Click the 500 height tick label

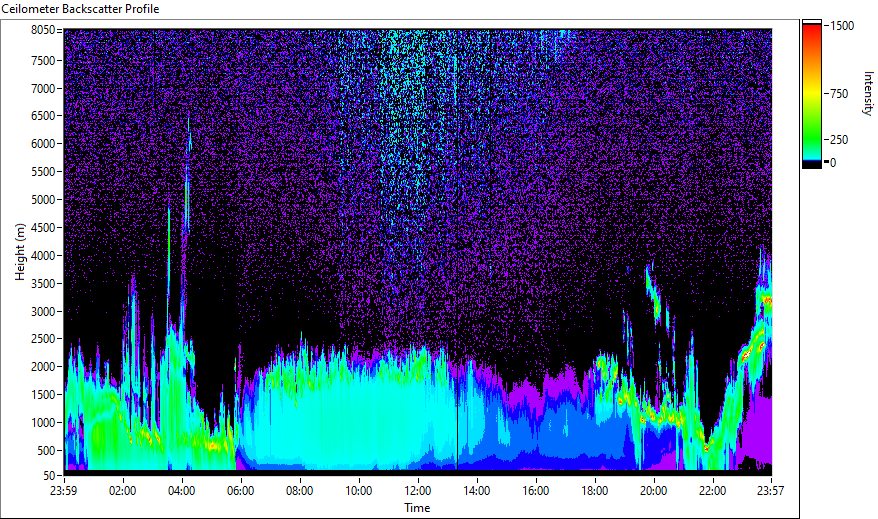(46, 451)
